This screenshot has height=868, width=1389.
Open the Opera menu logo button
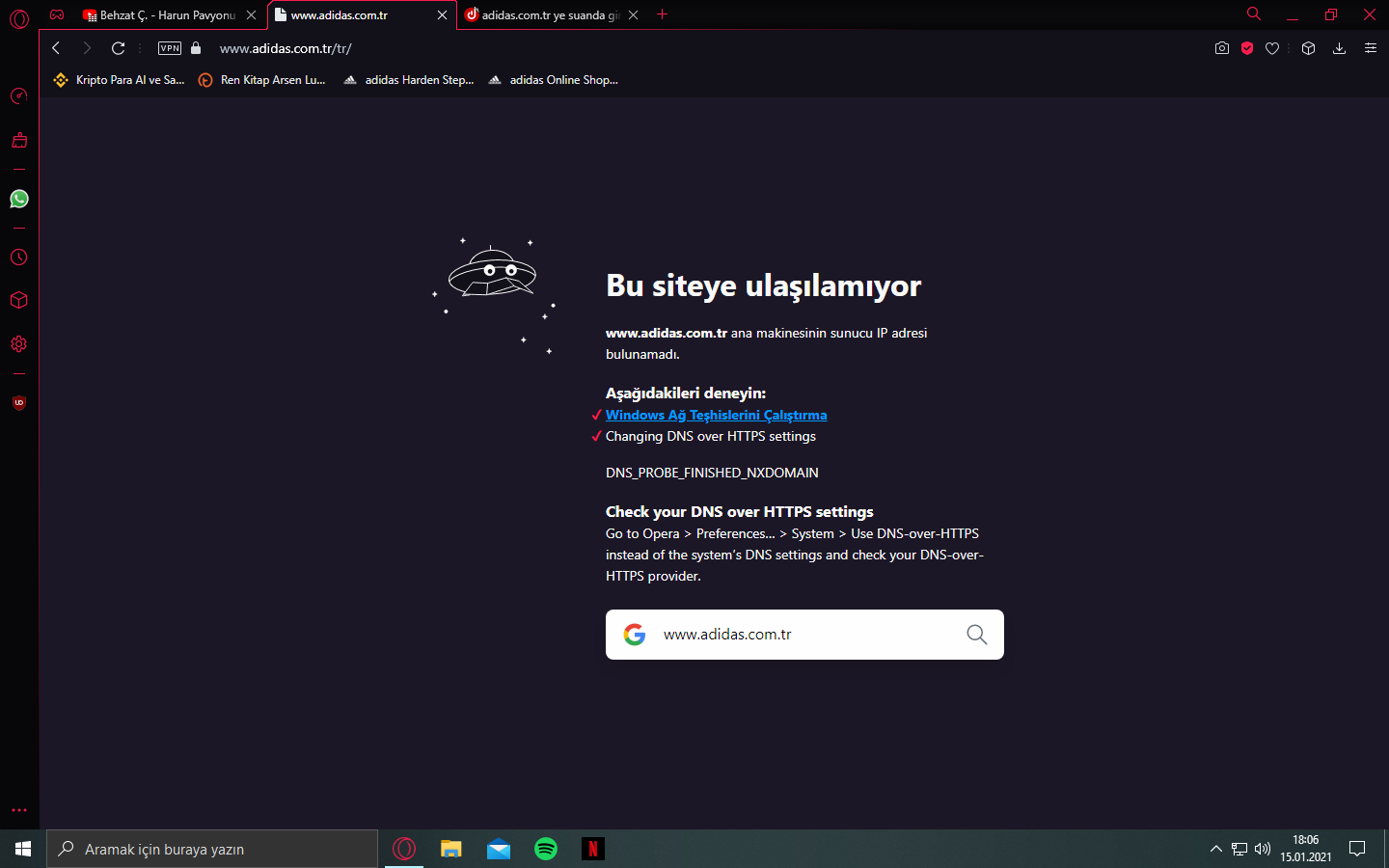click(19, 18)
